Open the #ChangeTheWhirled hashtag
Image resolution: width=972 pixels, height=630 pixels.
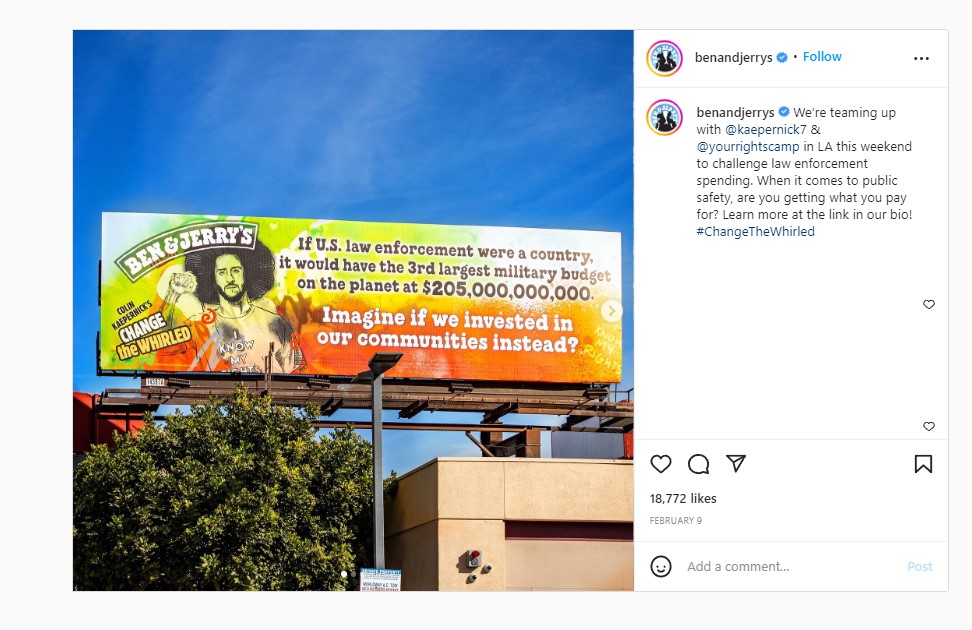(x=755, y=231)
